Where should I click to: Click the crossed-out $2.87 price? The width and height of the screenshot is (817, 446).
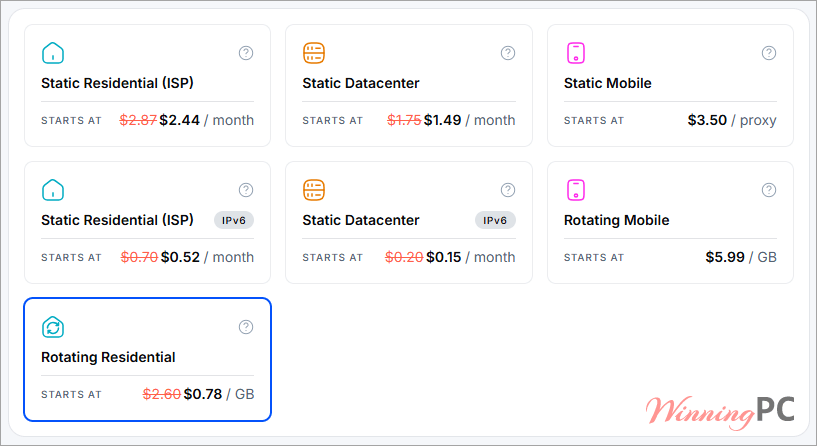pyautogui.click(x=138, y=120)
